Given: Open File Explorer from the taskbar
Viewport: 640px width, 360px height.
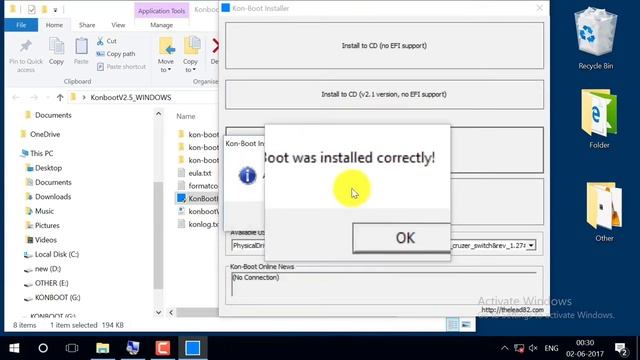Looking at the screenshot, I should (x=102, y=348).
